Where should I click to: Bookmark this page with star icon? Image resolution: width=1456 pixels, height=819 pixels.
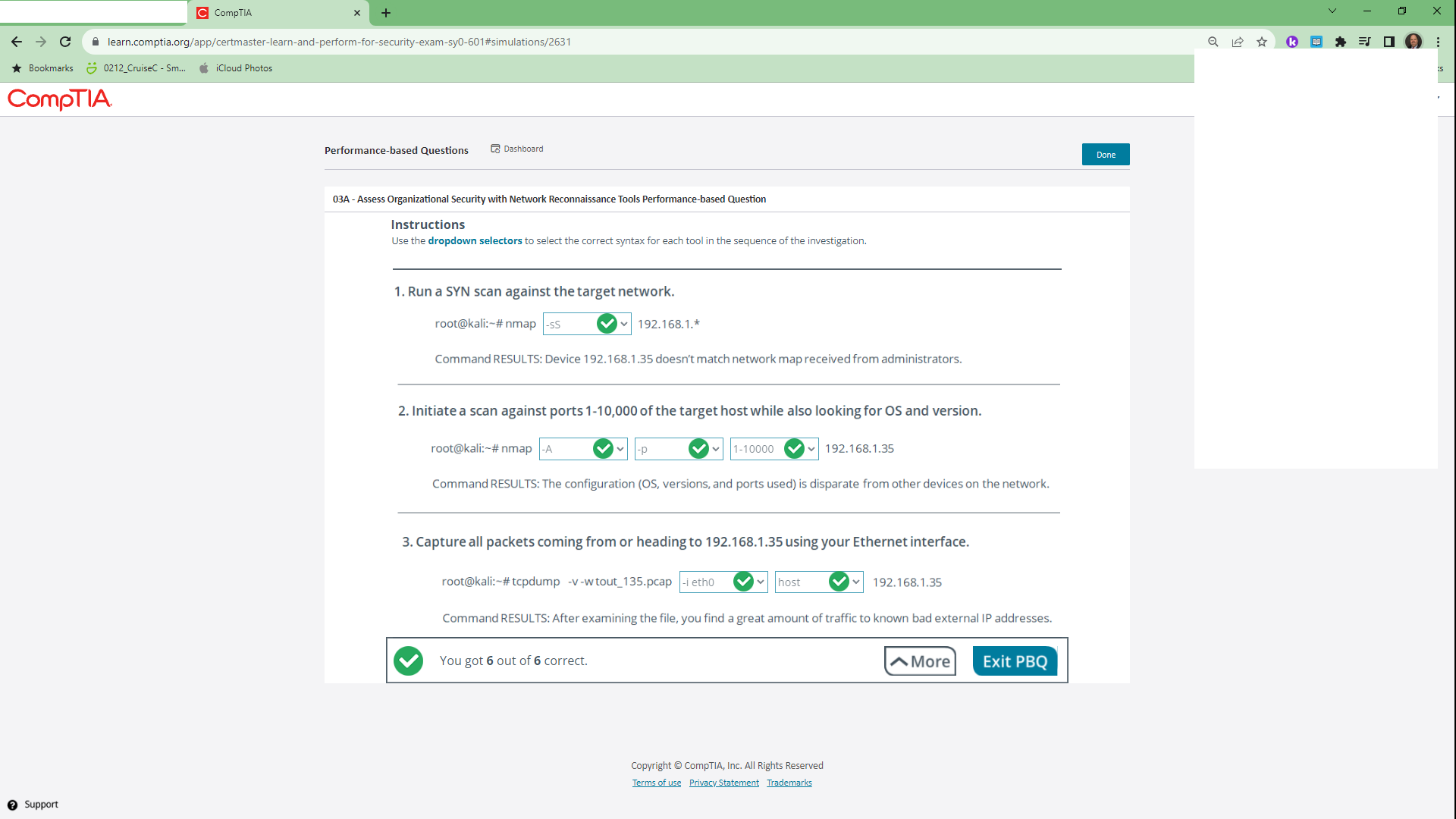[1262, 42]
